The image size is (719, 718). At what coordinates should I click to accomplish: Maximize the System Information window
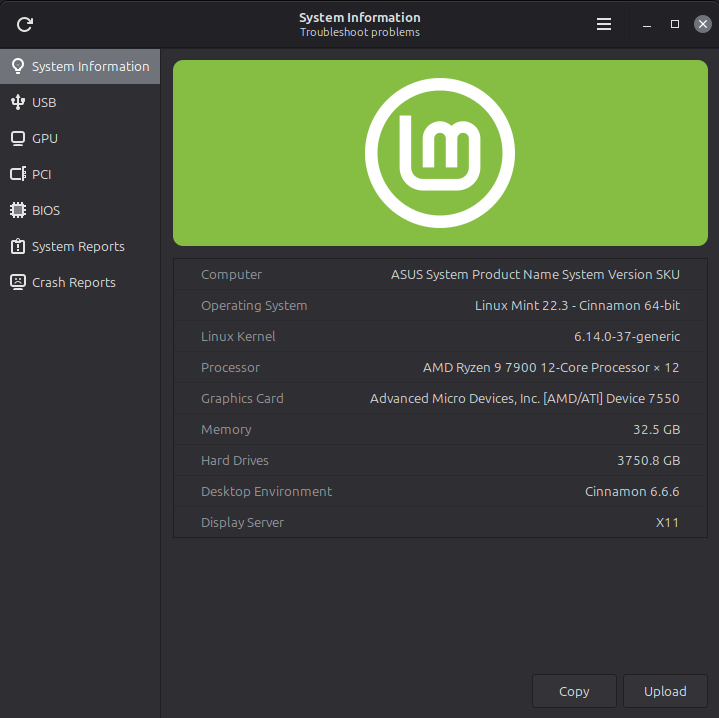point(675,24)
